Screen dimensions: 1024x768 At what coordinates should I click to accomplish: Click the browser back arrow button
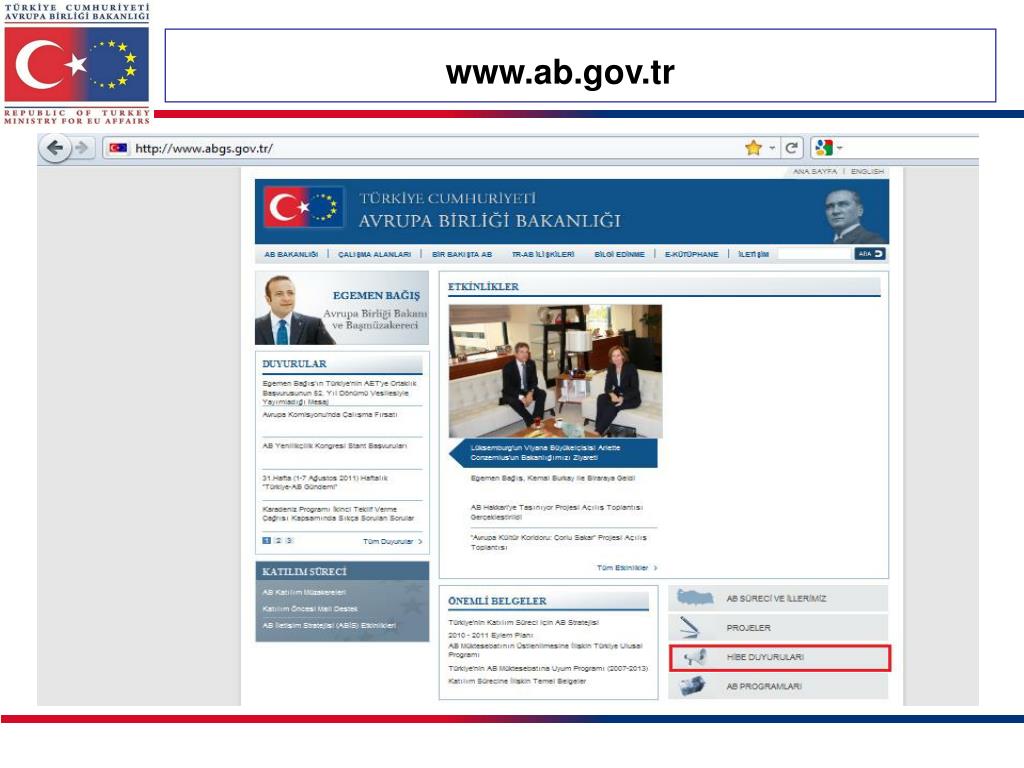[56, 148]
